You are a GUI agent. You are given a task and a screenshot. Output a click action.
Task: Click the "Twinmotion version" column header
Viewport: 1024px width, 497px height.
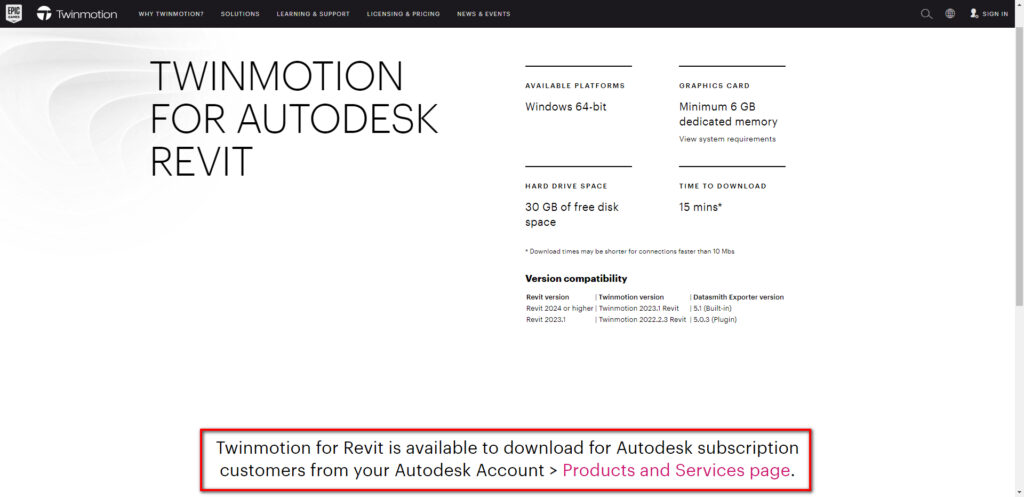[x=631, y=297]
